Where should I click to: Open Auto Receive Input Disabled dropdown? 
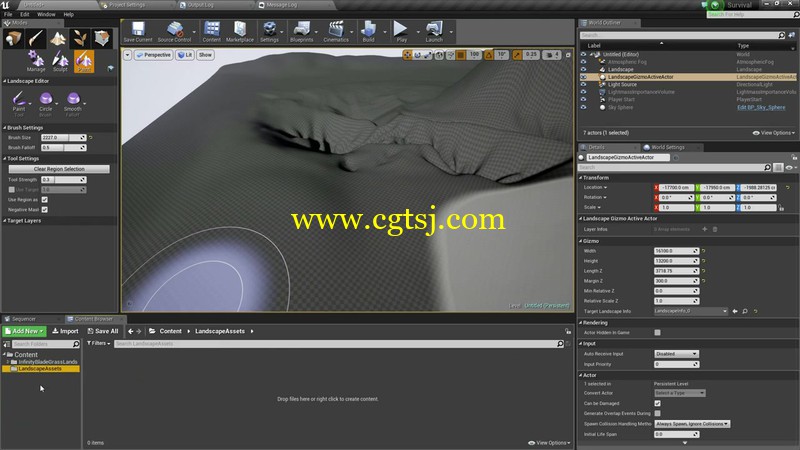pyautogui.click(x=676, y=354)
